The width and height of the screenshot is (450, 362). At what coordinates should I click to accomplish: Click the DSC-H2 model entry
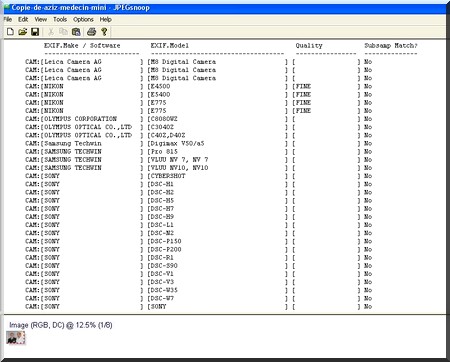[162, 192]
